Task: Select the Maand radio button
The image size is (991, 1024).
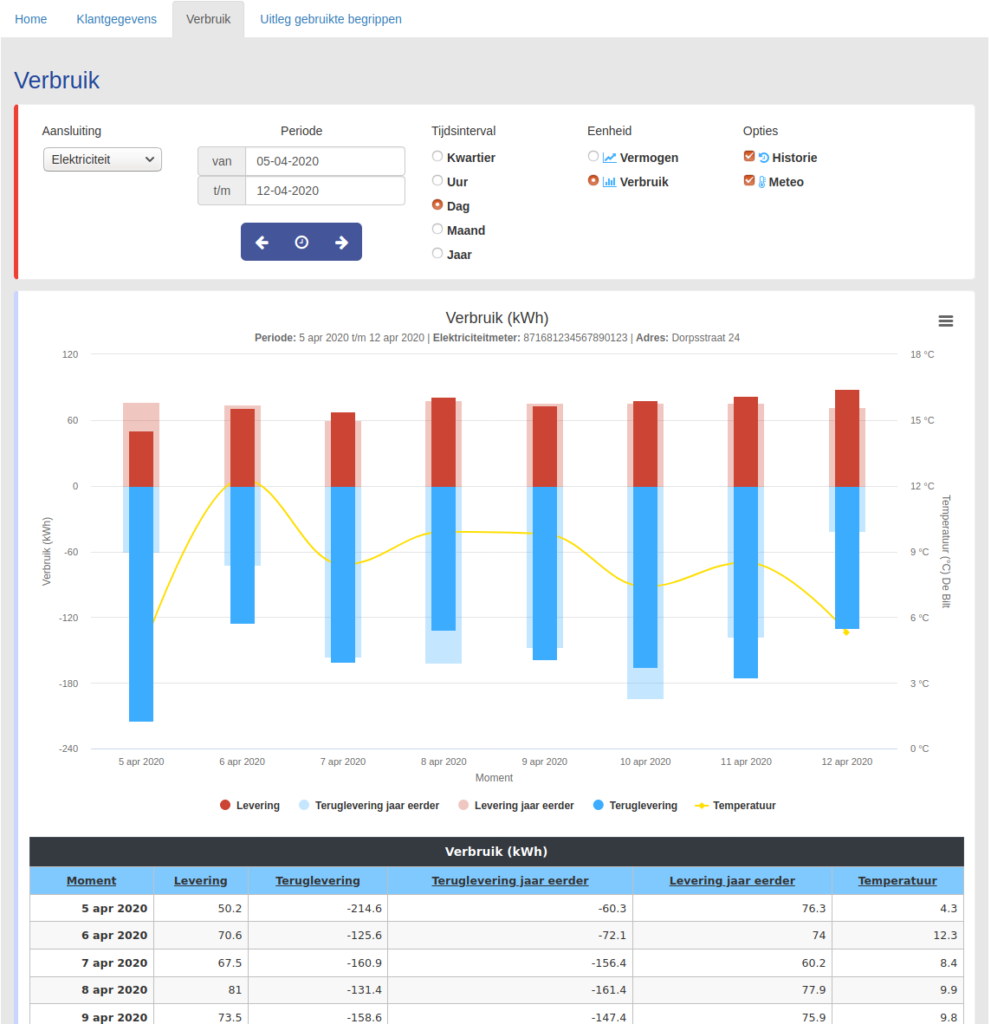Action: pyautogui.click(x=437, y=229)
